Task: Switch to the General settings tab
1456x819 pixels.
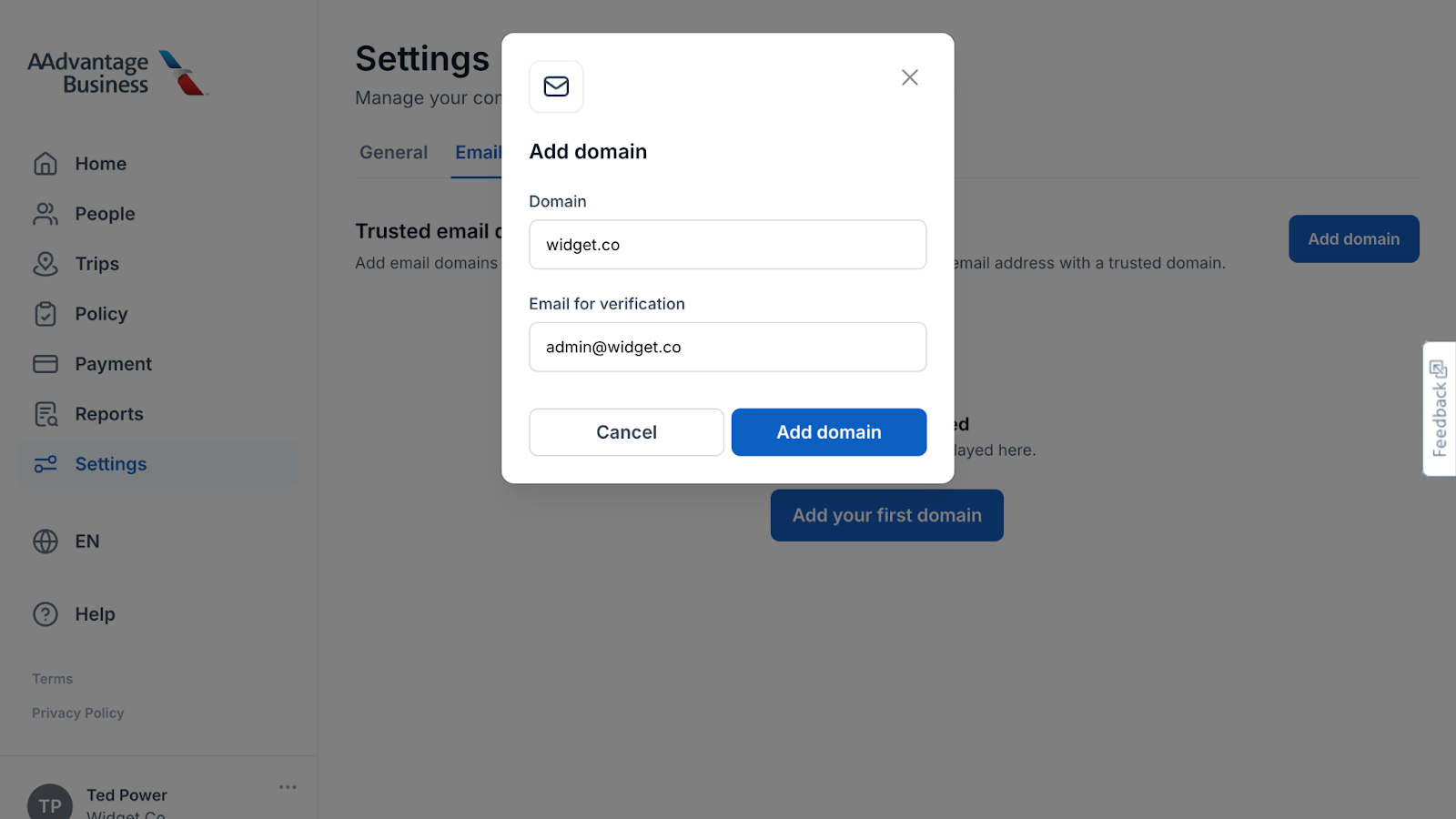Action: [x=393, y=153]
